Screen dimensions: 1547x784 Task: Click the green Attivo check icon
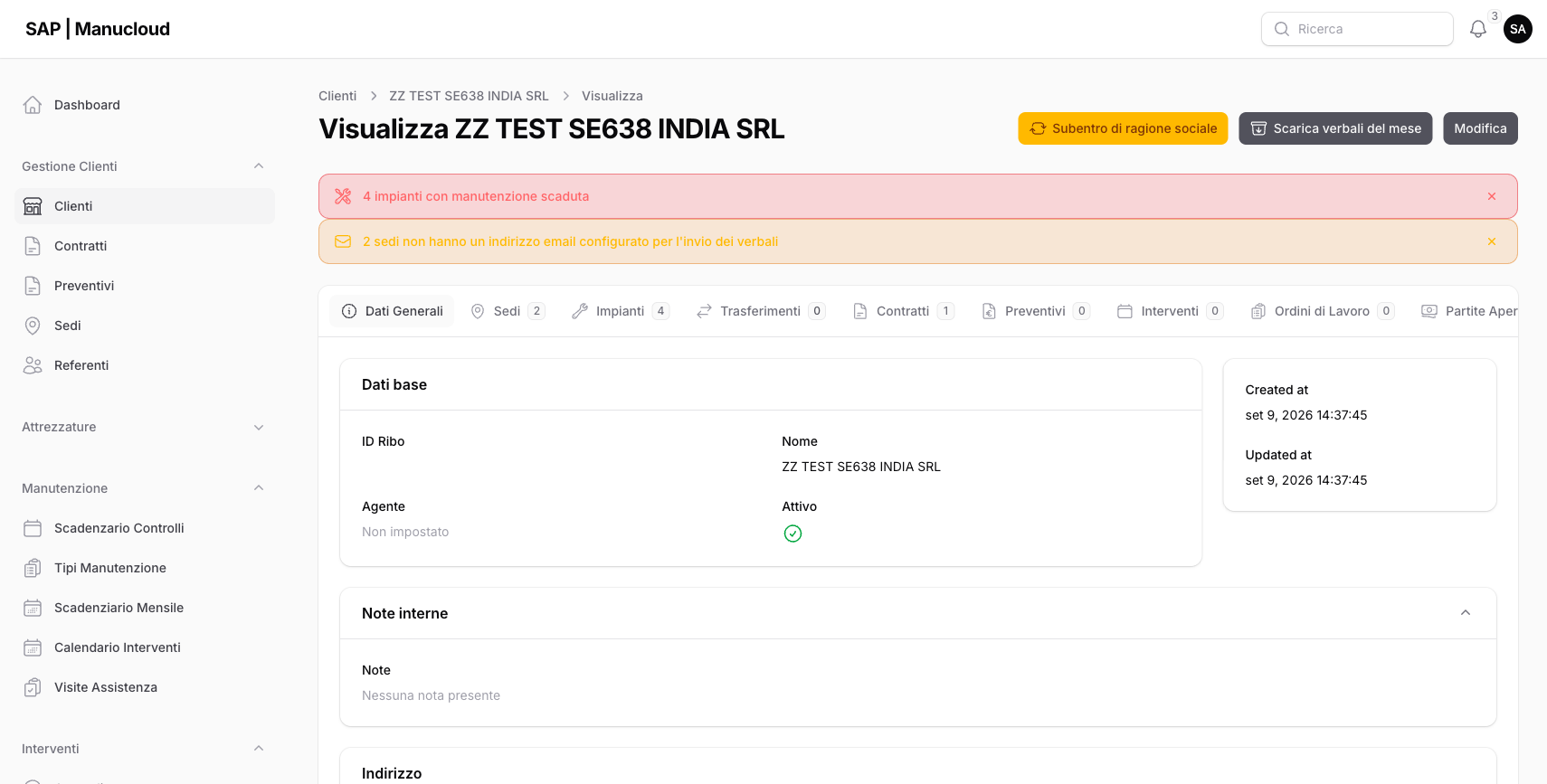[792, 534]
